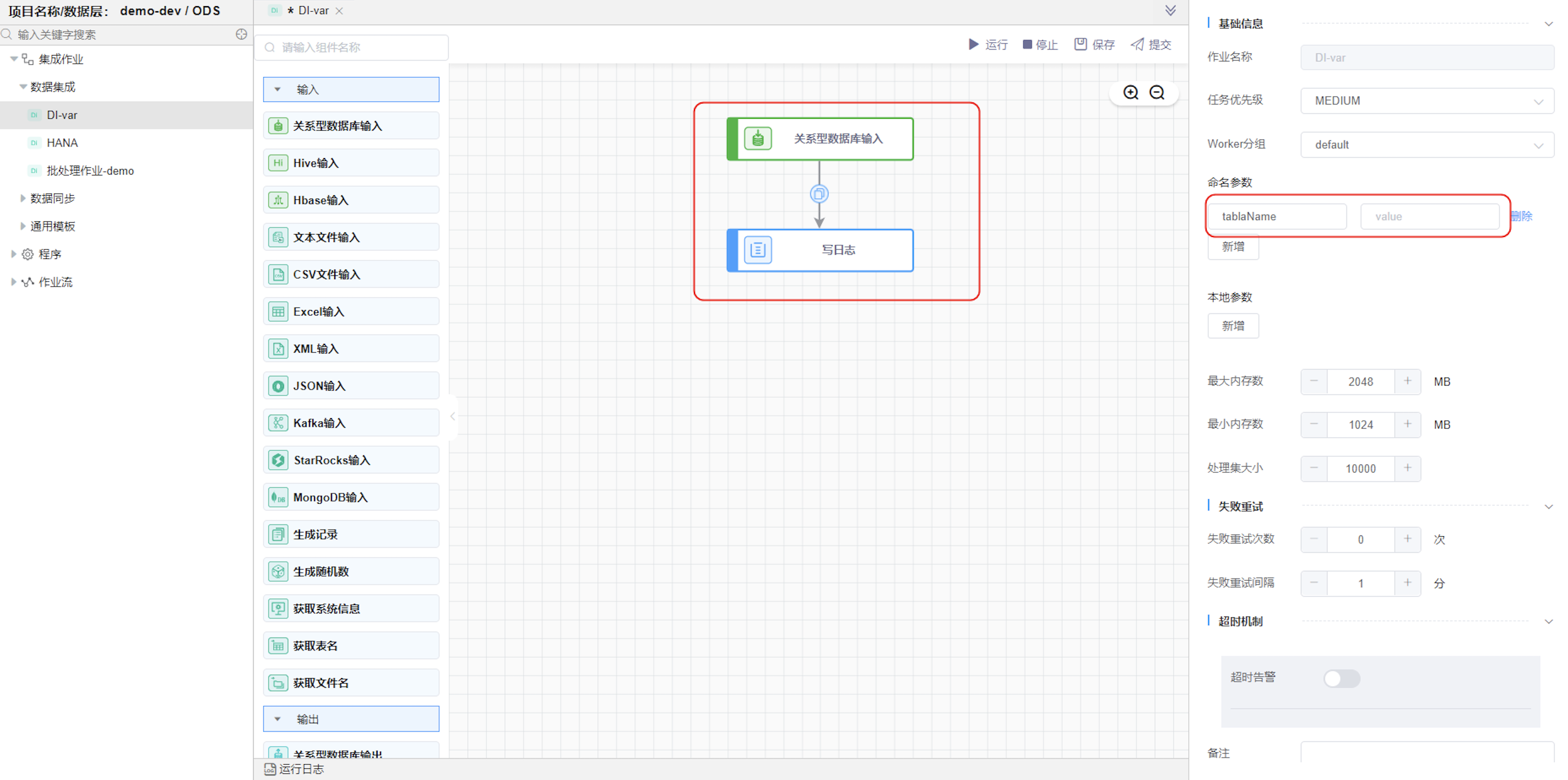Open the HANA job in tree
Screen dimensions: 1568x780
62,143
